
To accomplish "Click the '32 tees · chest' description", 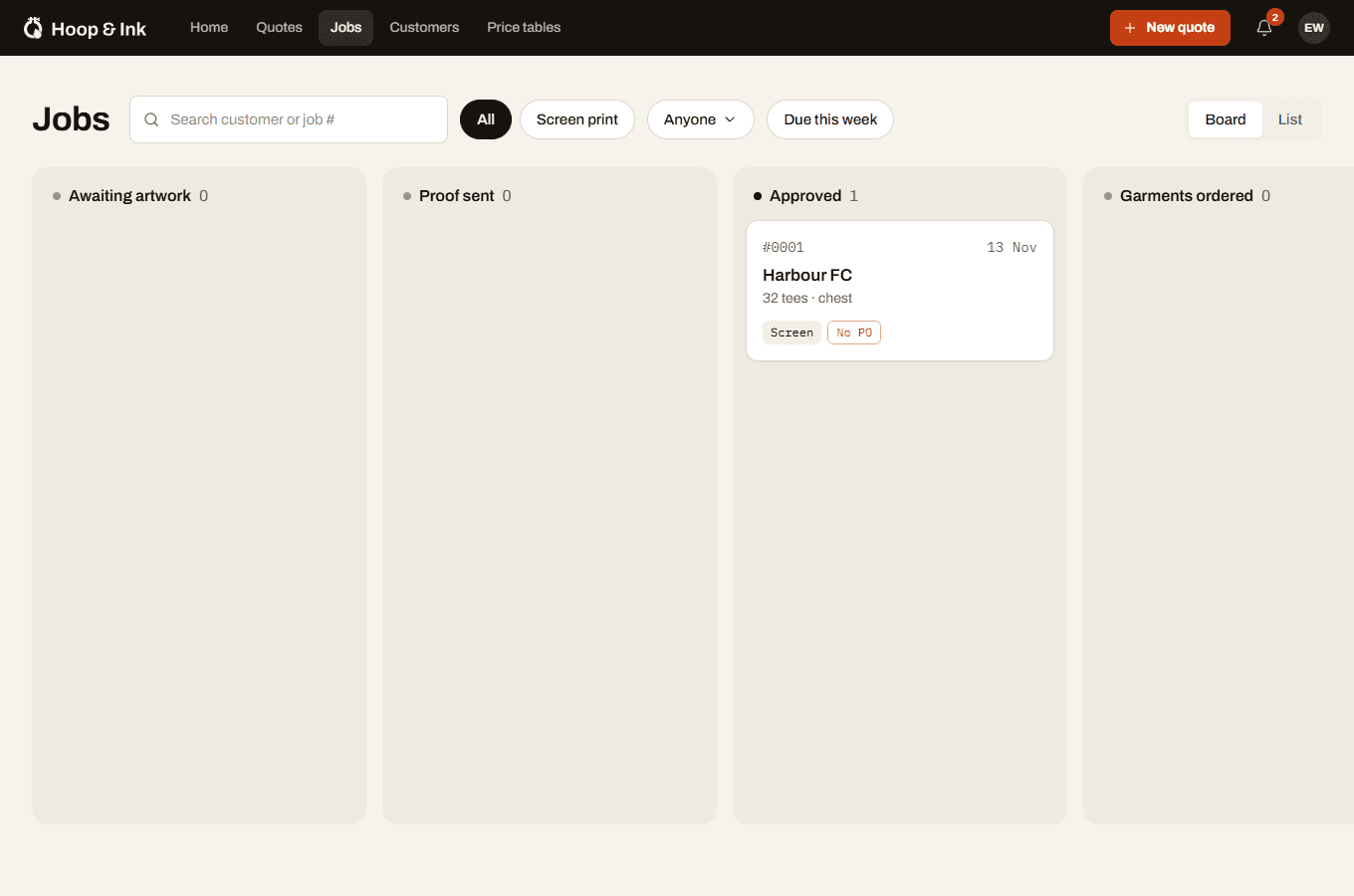I will click(807, 299).
